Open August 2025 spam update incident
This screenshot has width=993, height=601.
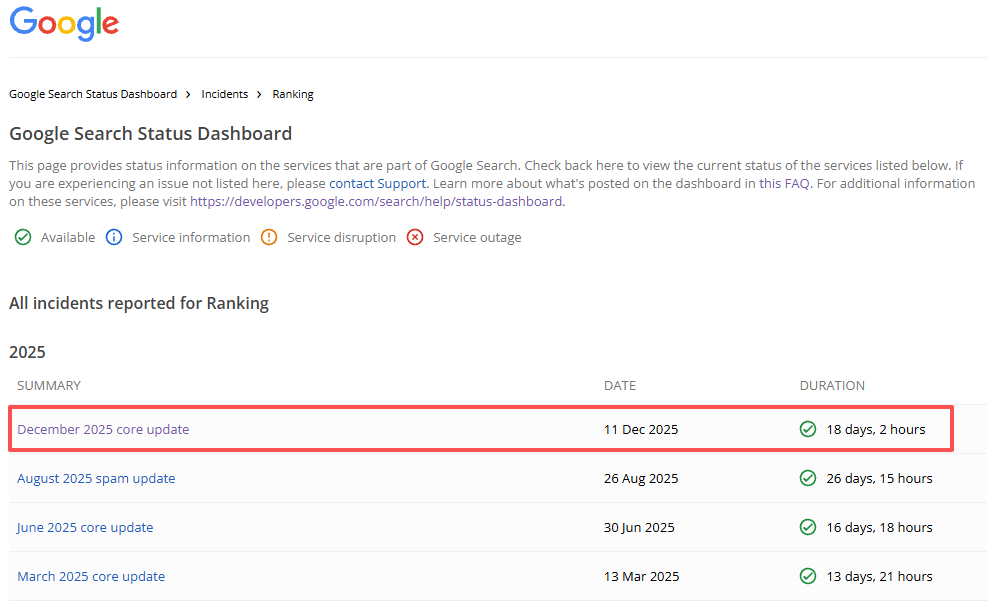pos(96,478)
